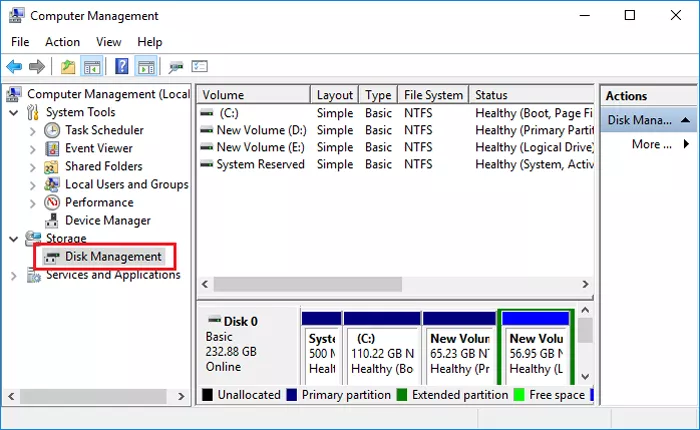
Task: Click the Up one level folder icon
Action: point(67,67)
